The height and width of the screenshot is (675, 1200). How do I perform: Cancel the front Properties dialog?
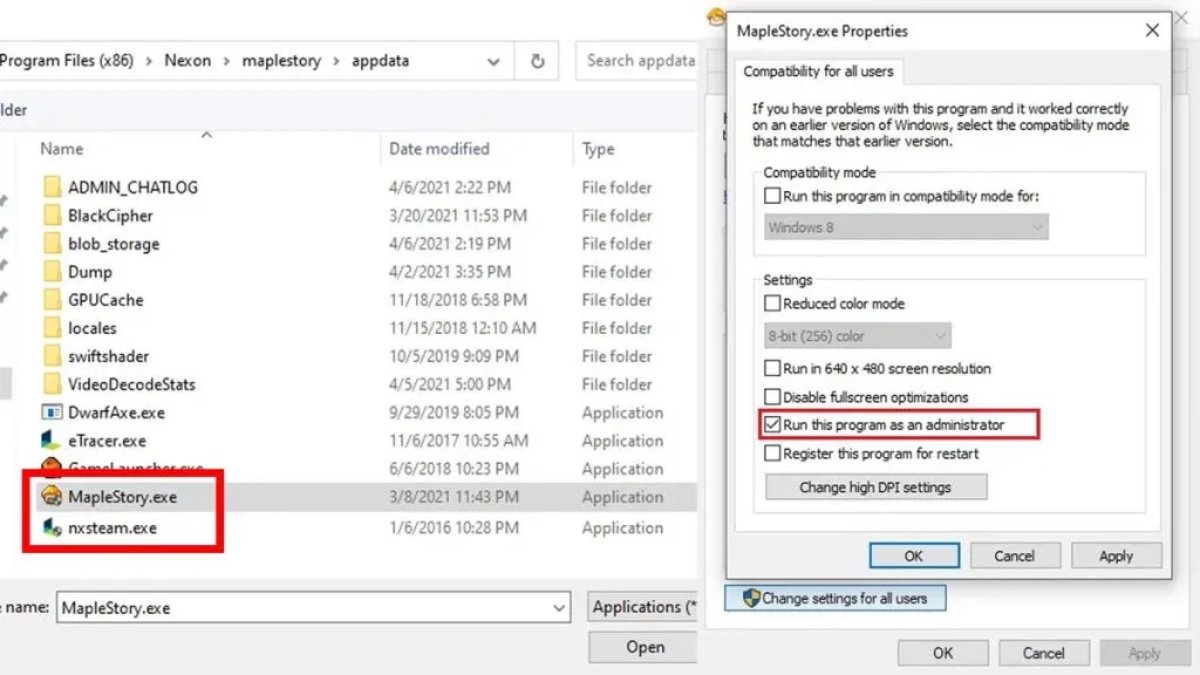pyautogui.click(x=1014, y=556)
